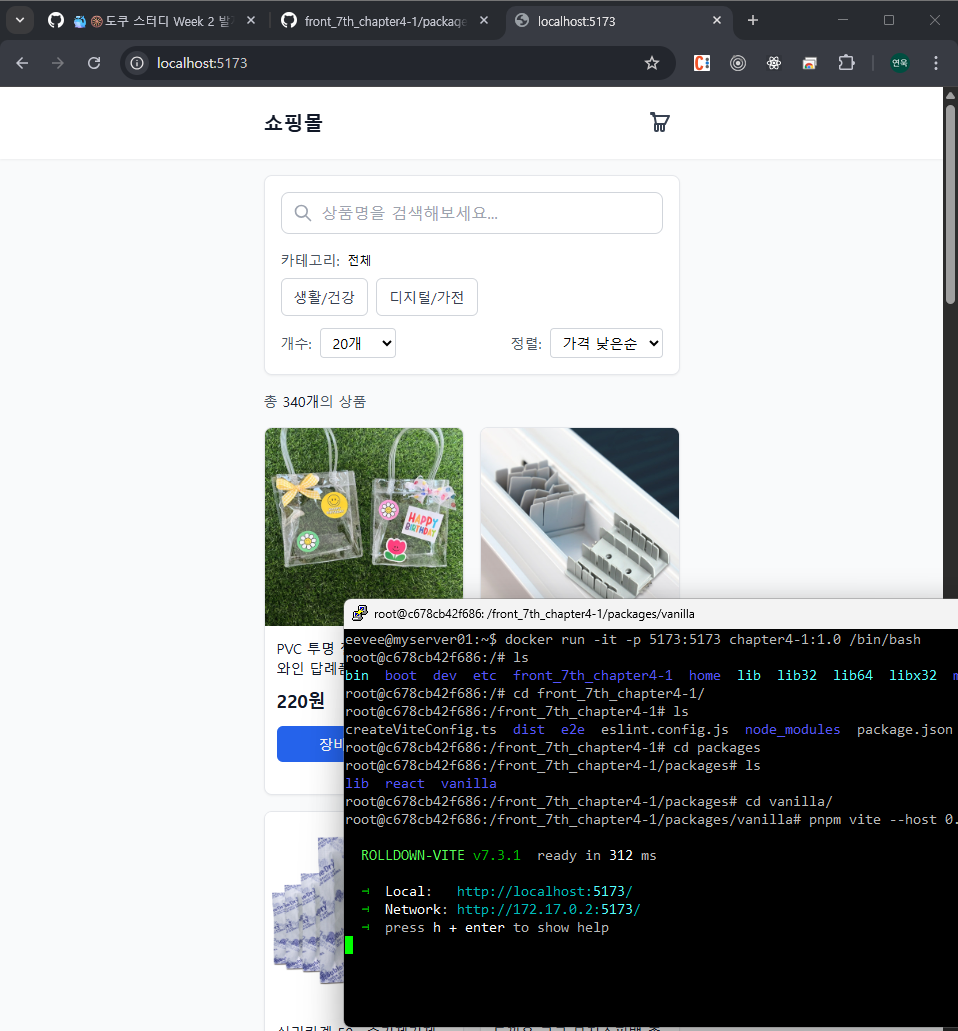This screenshot has width=958, height=1031.
Task: Click the browser forward arrow
Action: click(x=58, y=63)
